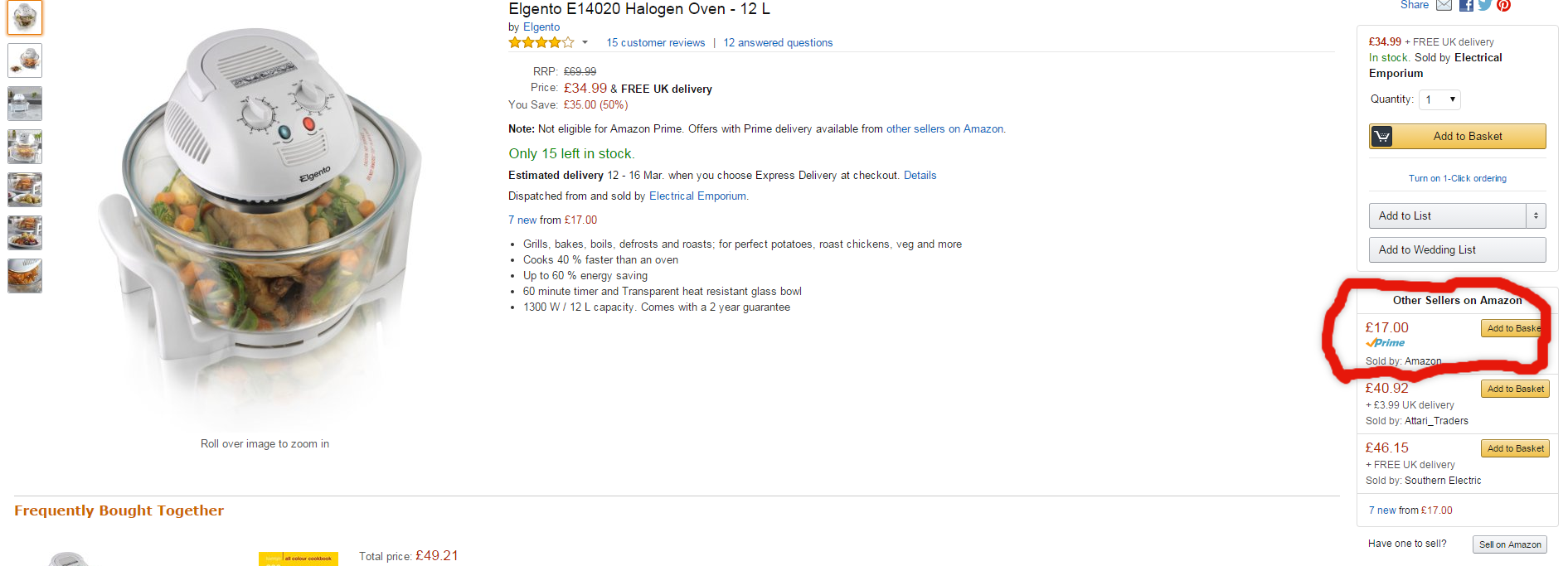
Task: Add Attari_Traders £40.92 offer to basket
Action: coord(1515,389)
